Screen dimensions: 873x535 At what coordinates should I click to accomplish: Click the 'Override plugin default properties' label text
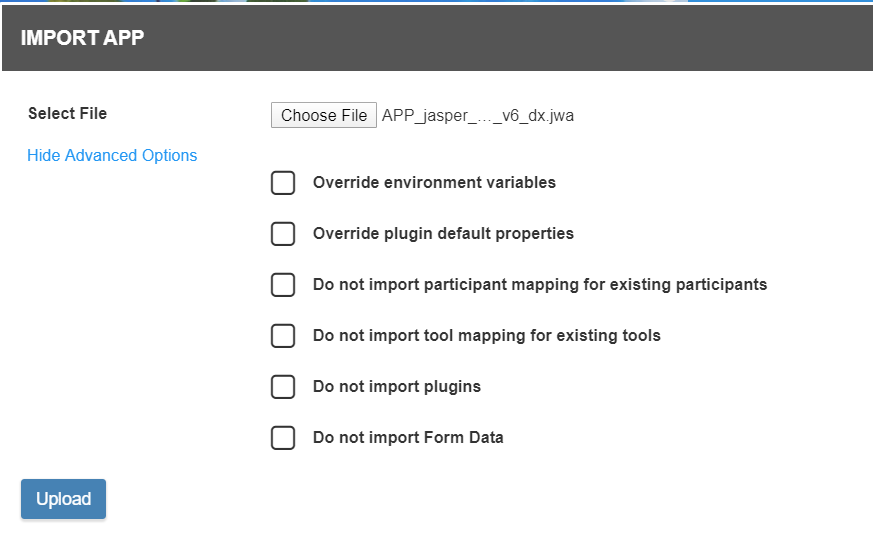pos(443,234)
